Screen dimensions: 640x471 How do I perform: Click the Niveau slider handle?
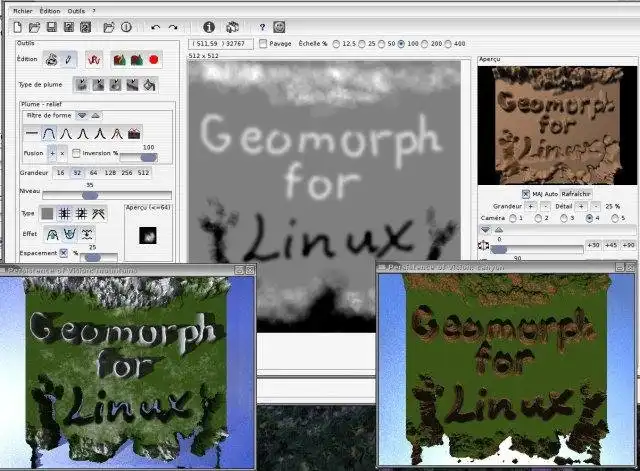[90, 195]
